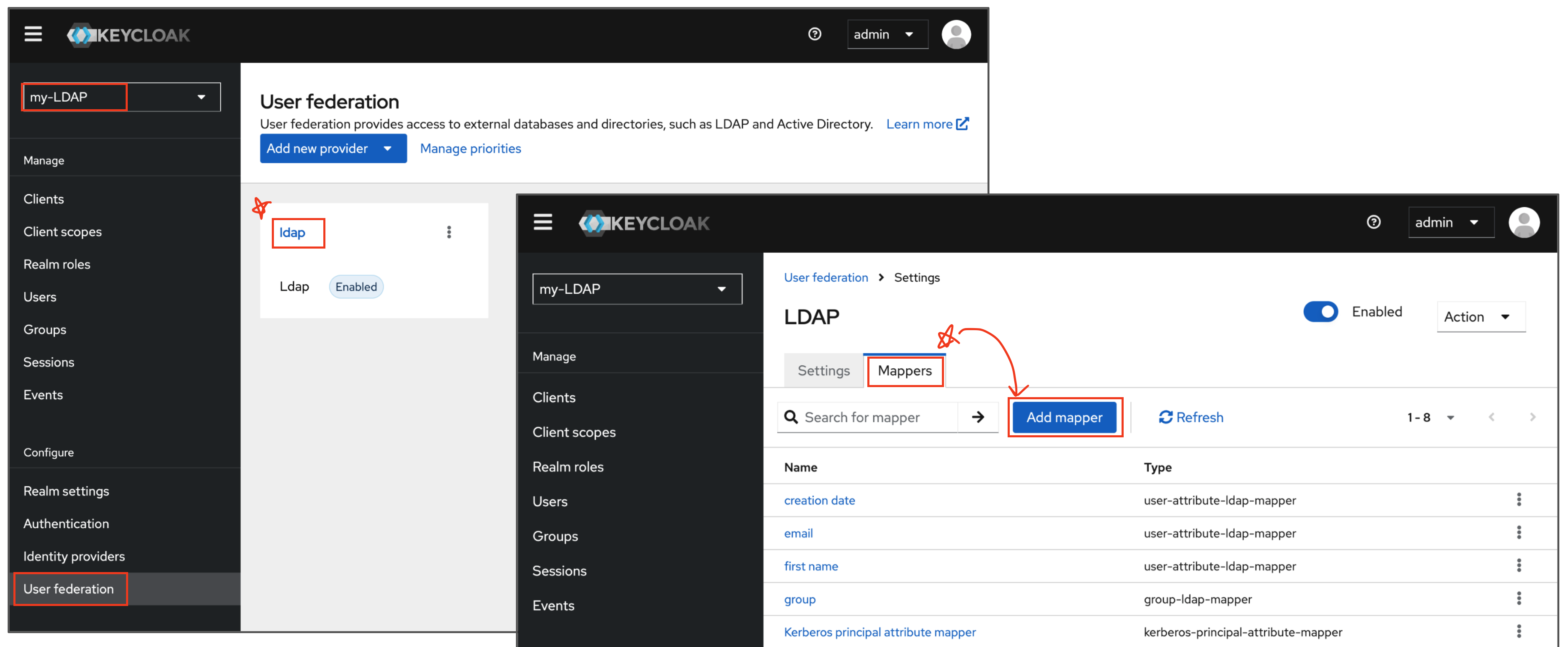Open hamburger menu in back Keycloak window
This screenshot has height=647, width=1568.
[34, 35]
